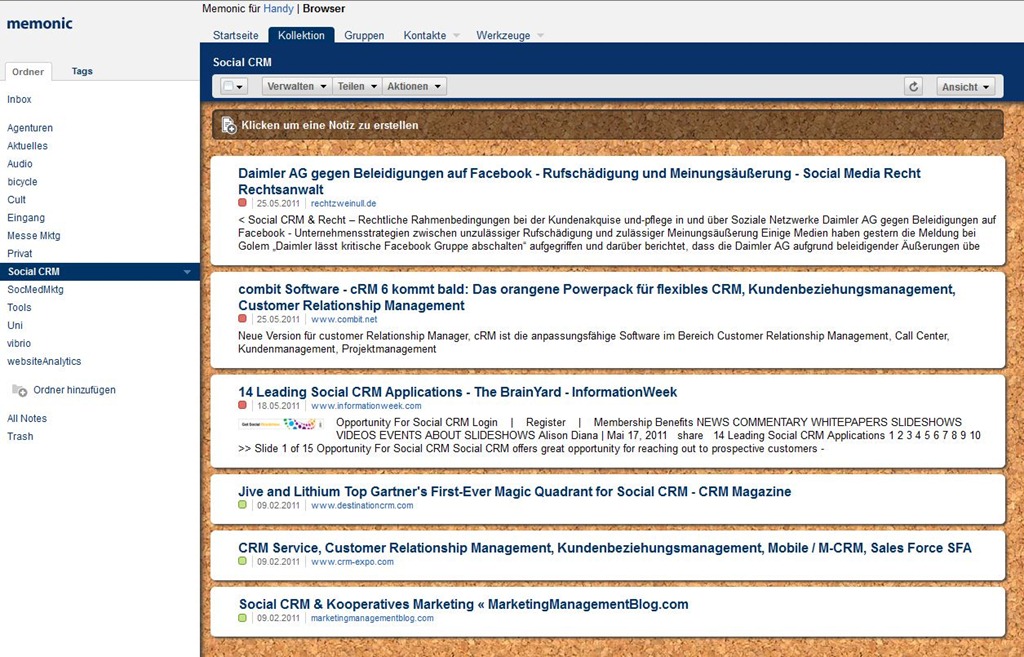Viewport: 1024px width, 657px height.
Task: Open the Gruppen tab
Action: pyautogui.click(x=364, y=35)
